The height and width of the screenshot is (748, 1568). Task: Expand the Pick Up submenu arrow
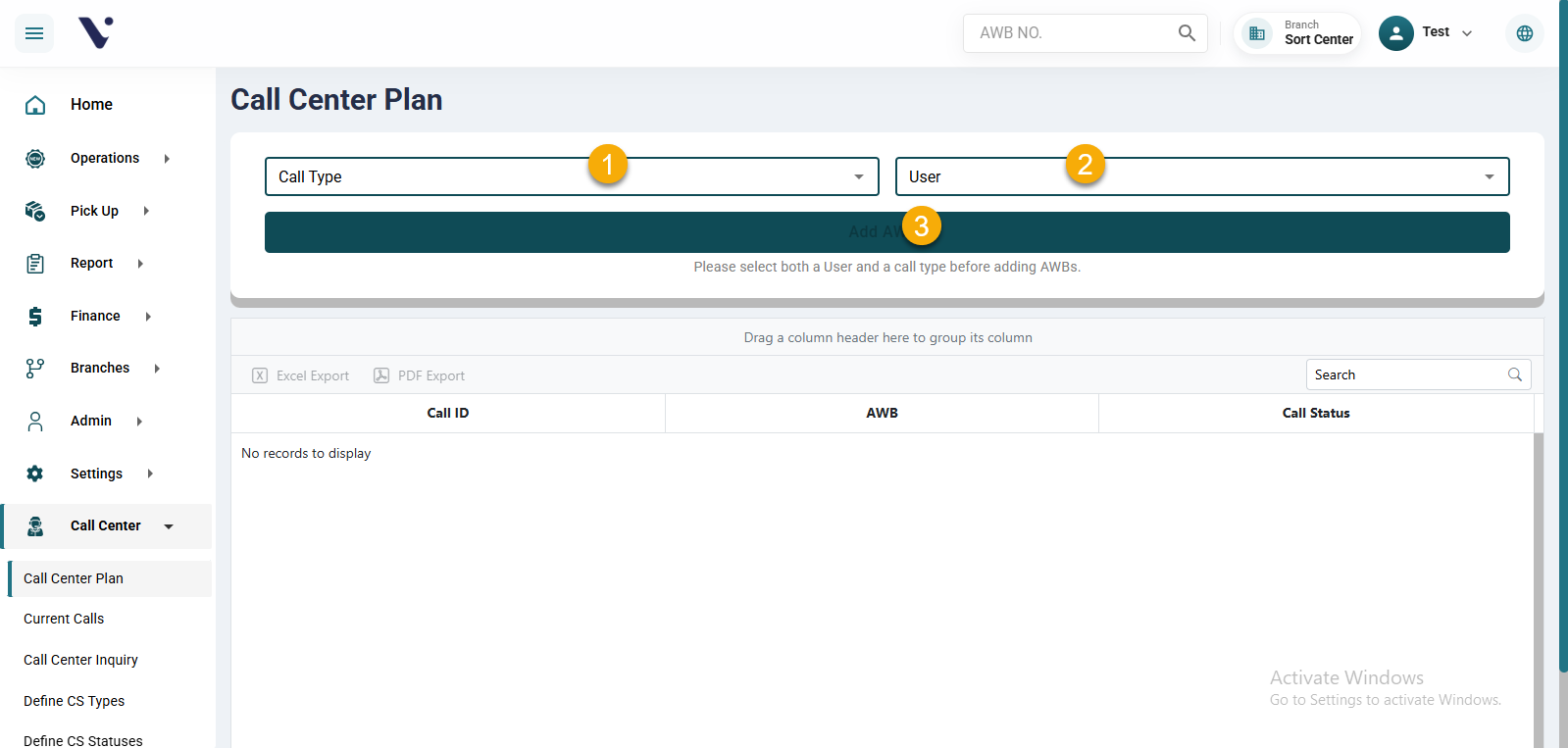click(146, 211)
